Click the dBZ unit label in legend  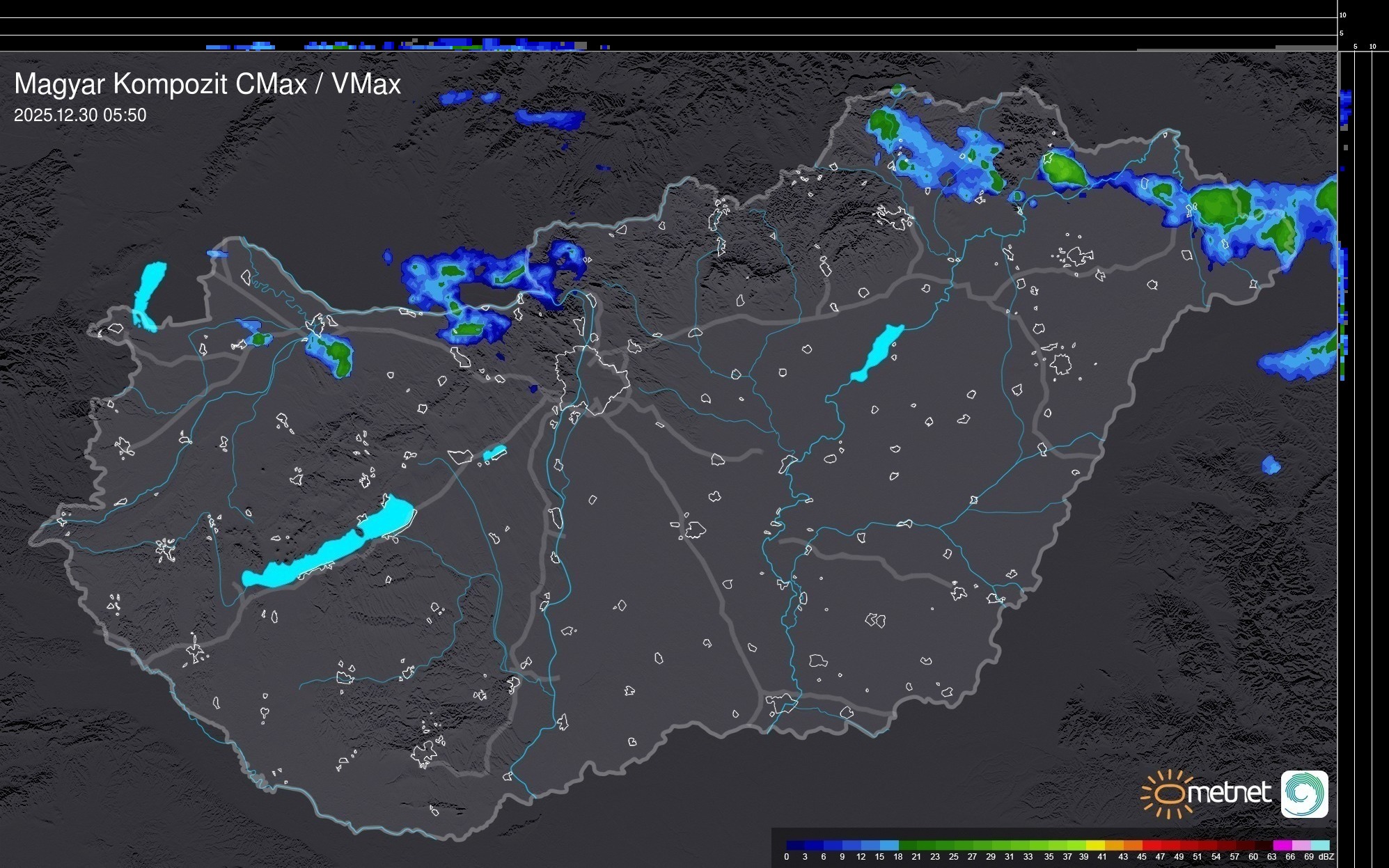point(1326,857)
